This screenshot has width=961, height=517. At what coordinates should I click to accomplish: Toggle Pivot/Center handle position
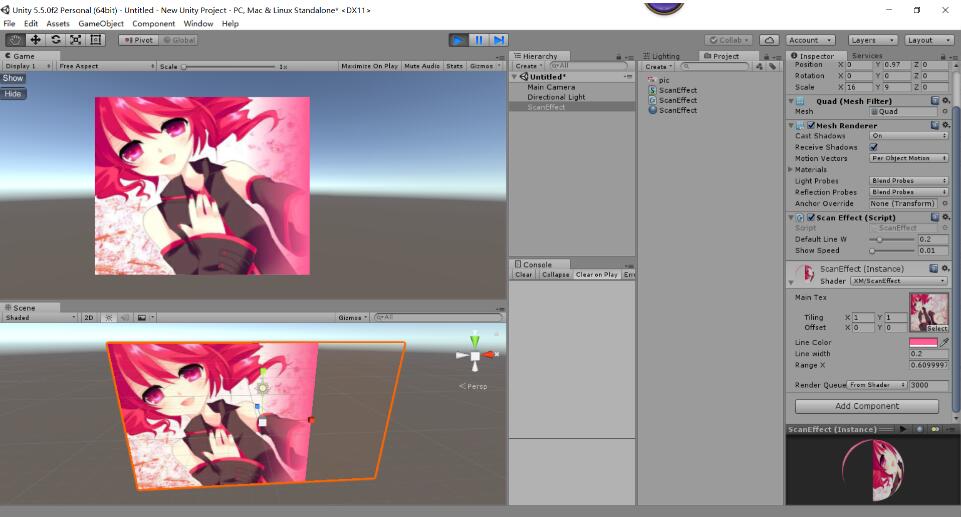click(x=138, y=40)
